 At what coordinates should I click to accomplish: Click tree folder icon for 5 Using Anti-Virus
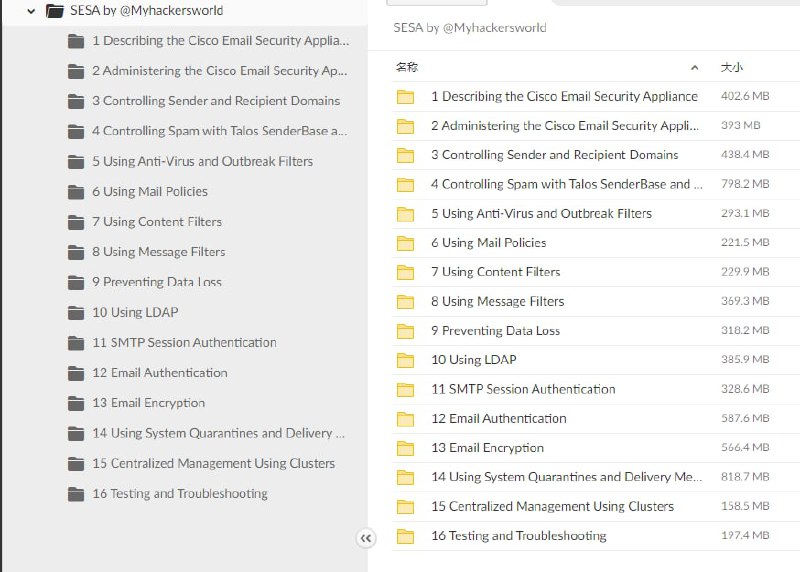click(x=76, y=161)
